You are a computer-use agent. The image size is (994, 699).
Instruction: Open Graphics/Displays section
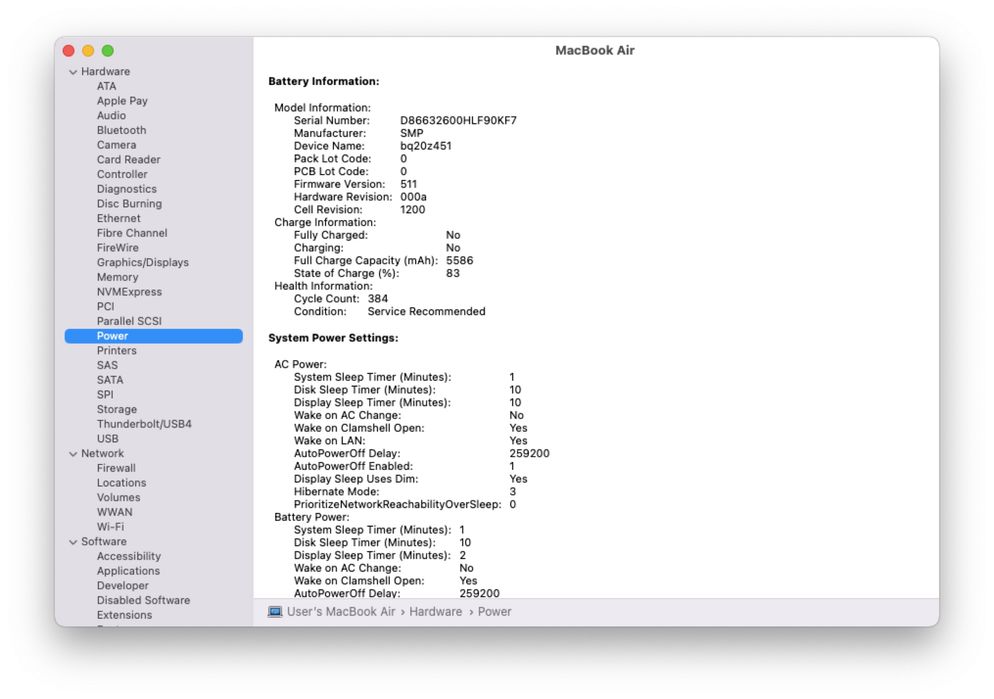click(143, 262)
